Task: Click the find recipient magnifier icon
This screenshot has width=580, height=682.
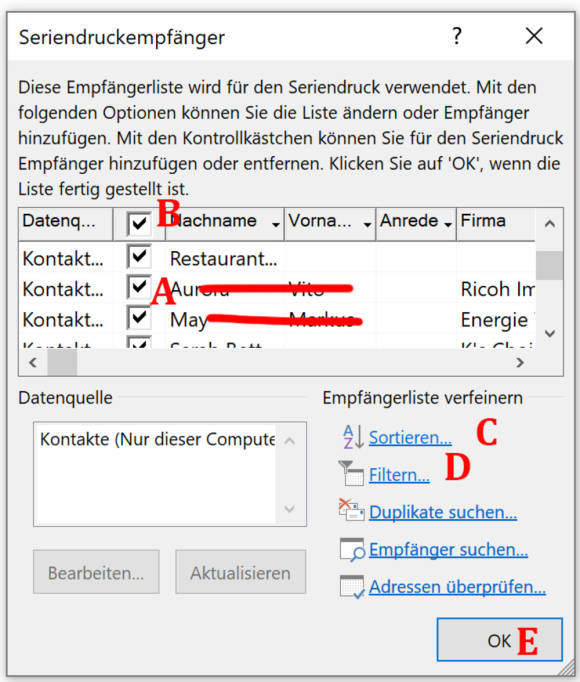Action: tap(352, 549)
